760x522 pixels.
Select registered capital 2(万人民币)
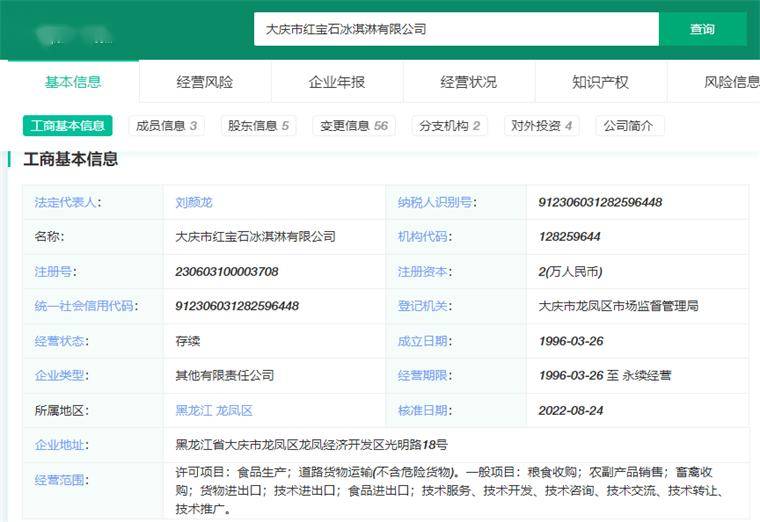570,271
